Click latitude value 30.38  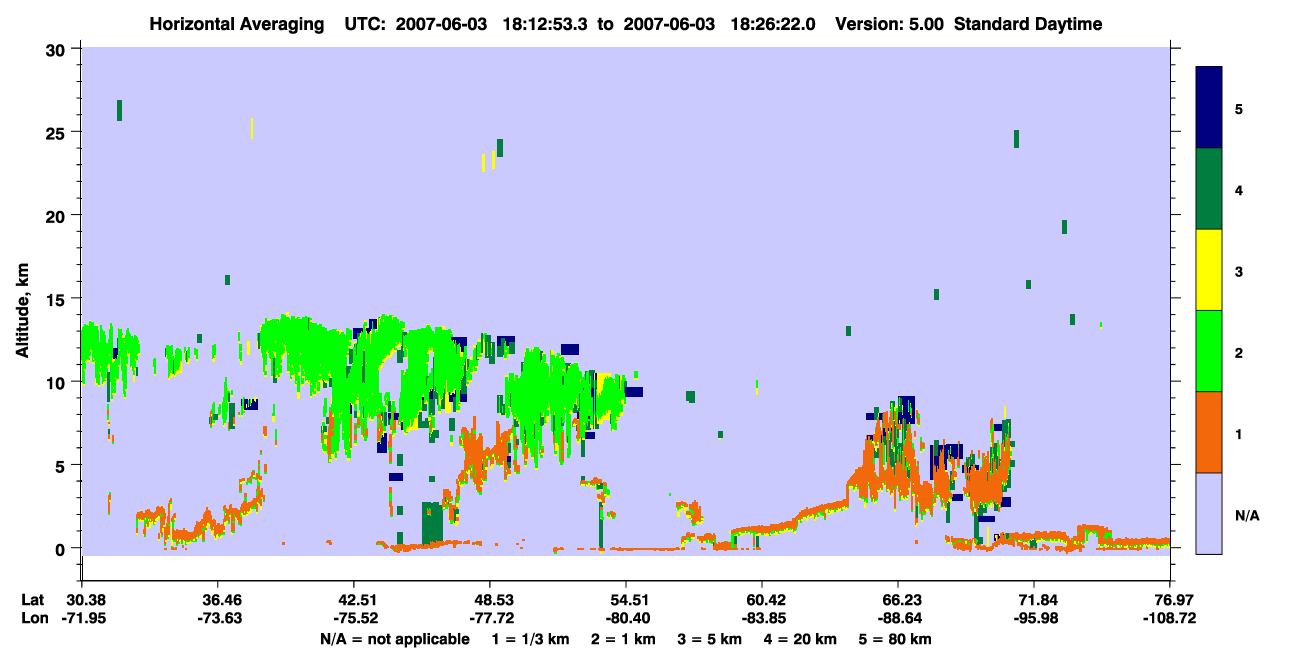click(81, 600)
